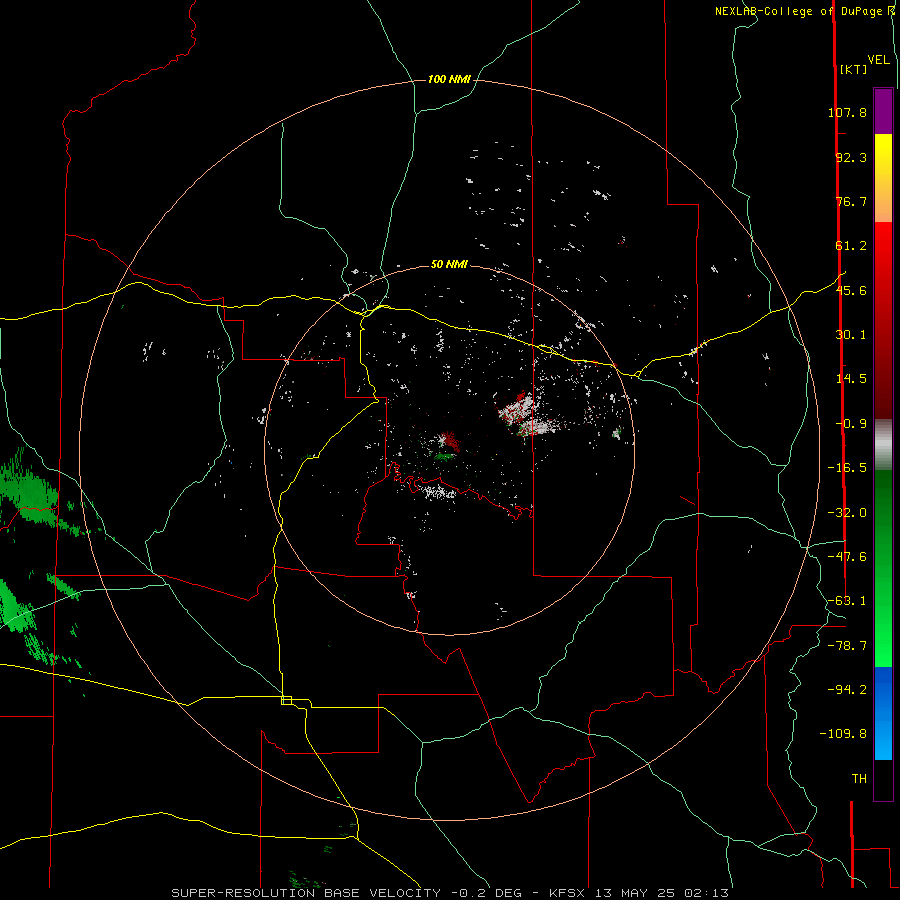Click the 107.8 velocity scale value

847,112
